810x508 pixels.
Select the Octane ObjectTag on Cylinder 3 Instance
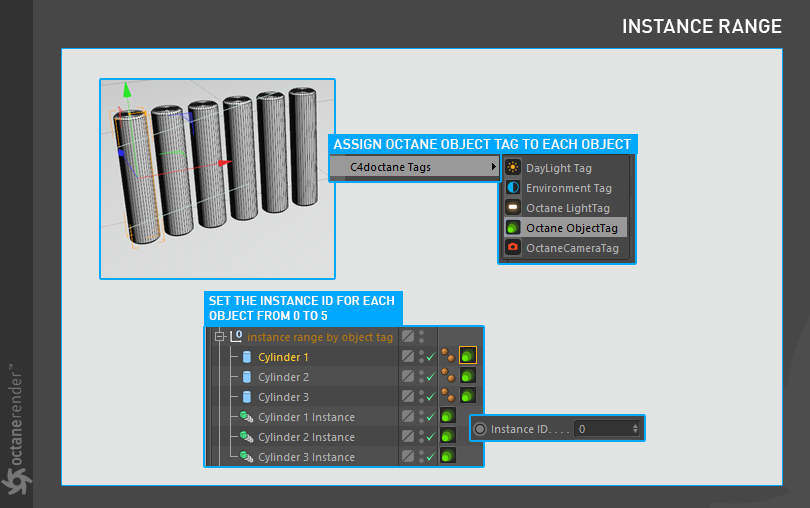[447, 456]
